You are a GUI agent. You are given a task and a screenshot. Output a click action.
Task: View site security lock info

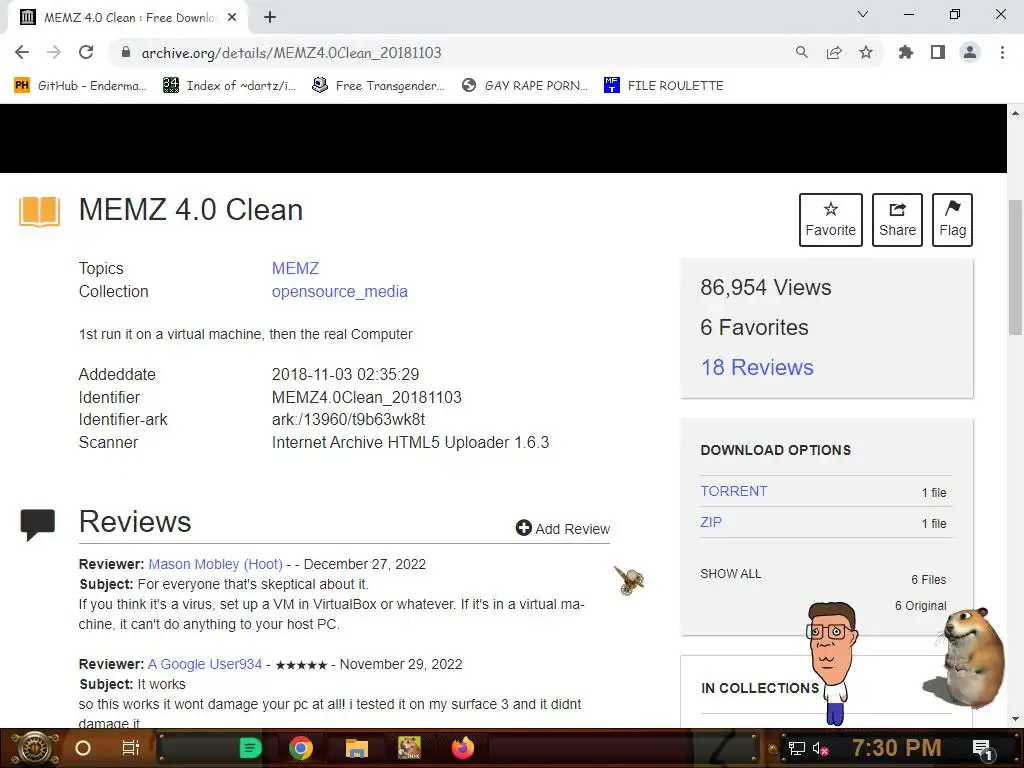coord(126,52)
